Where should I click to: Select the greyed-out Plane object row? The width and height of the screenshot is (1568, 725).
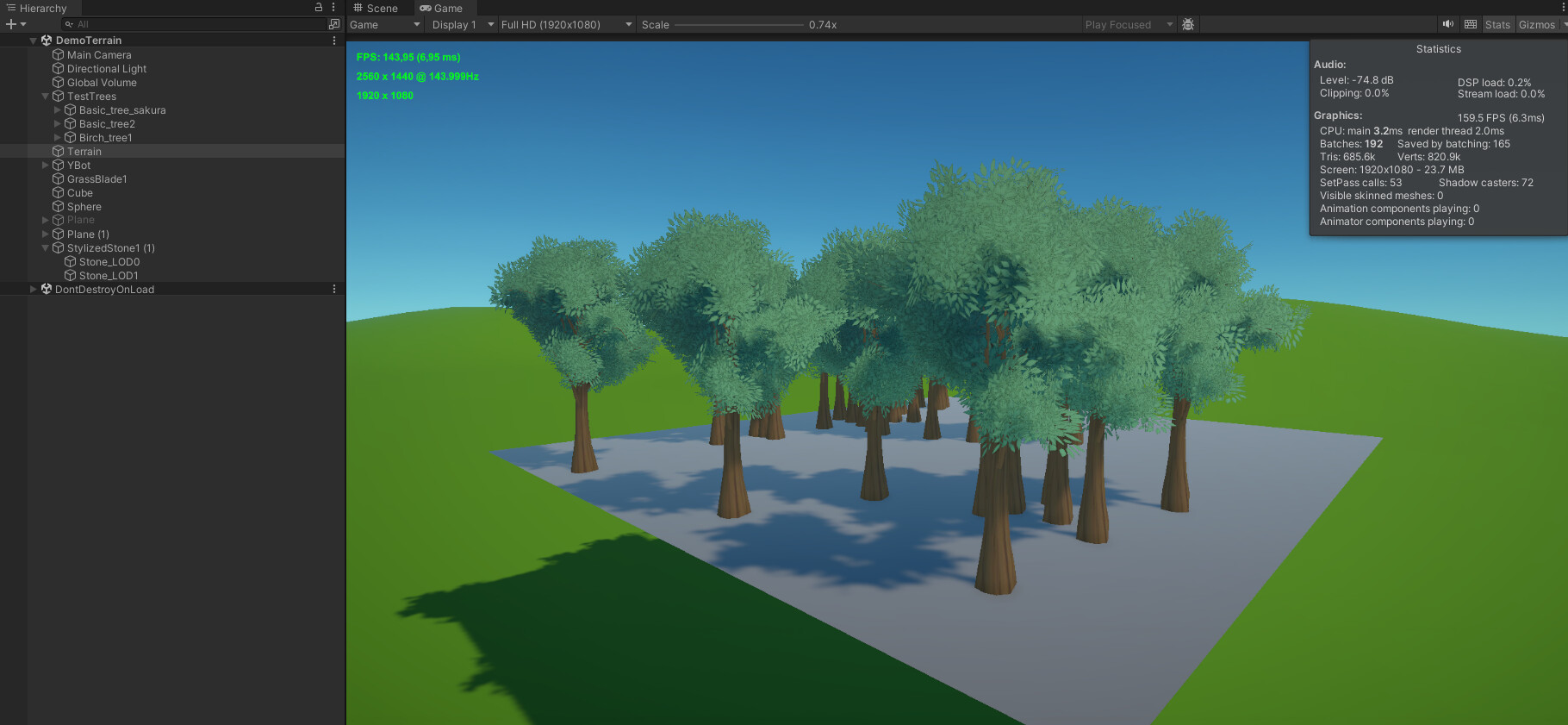pyautogui.click(x=172, y=220)
